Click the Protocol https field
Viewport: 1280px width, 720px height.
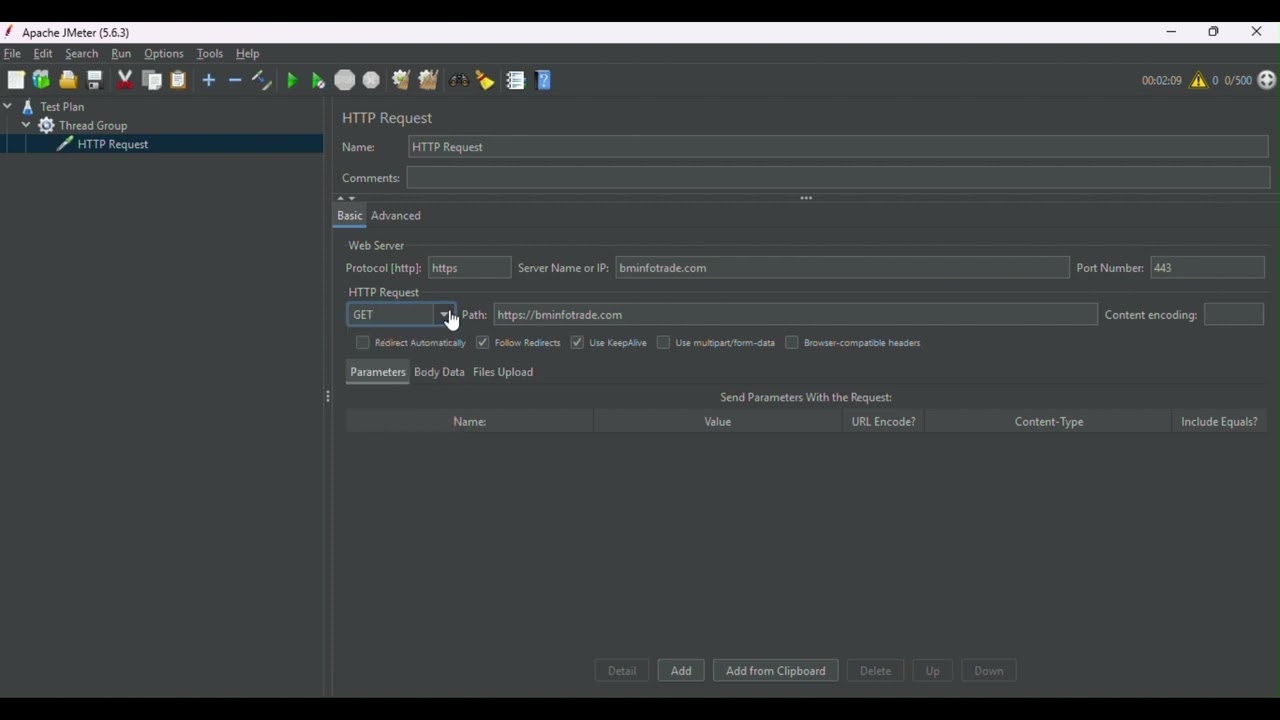(x=469, y=268)
